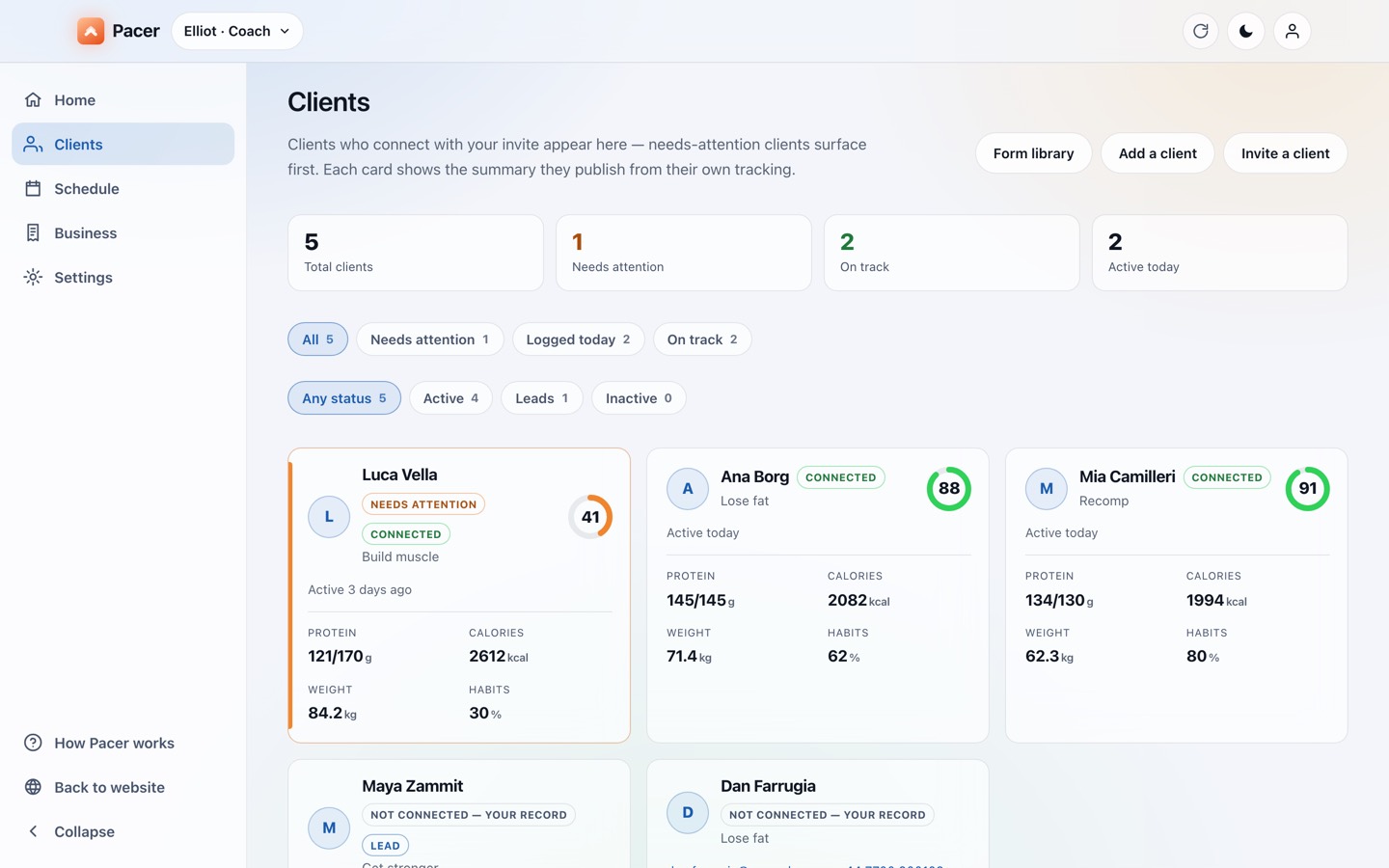The height and width of the screenshot is (868, 1389).
Task: Open the Form library
Action: tap(1033, 153)
